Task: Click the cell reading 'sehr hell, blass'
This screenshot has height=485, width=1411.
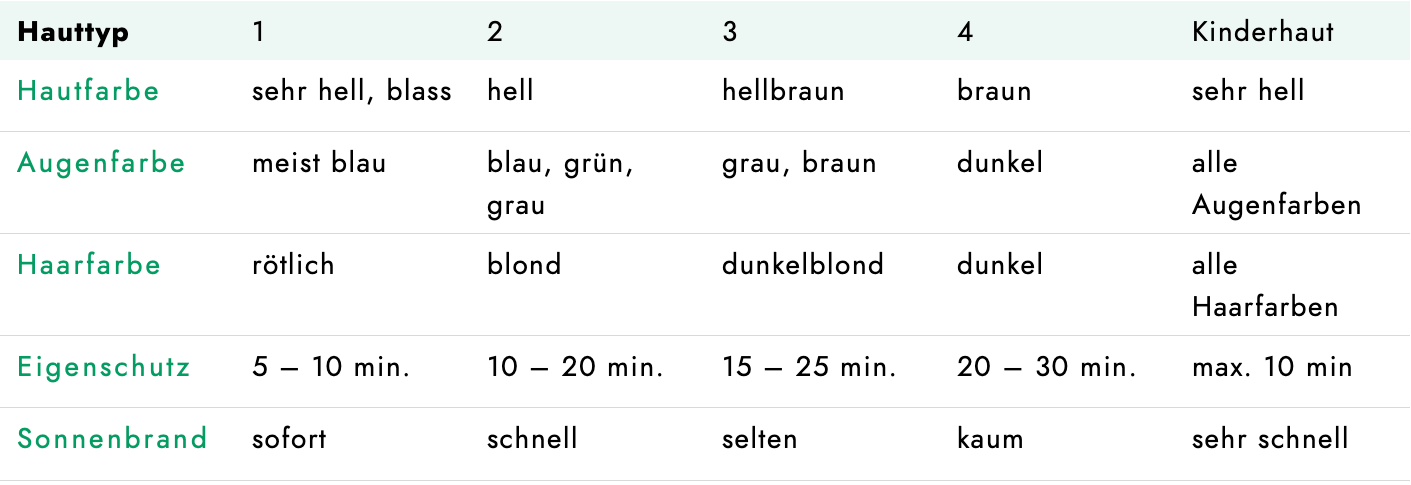Action: pyautogui.click(x=352, y=91)
